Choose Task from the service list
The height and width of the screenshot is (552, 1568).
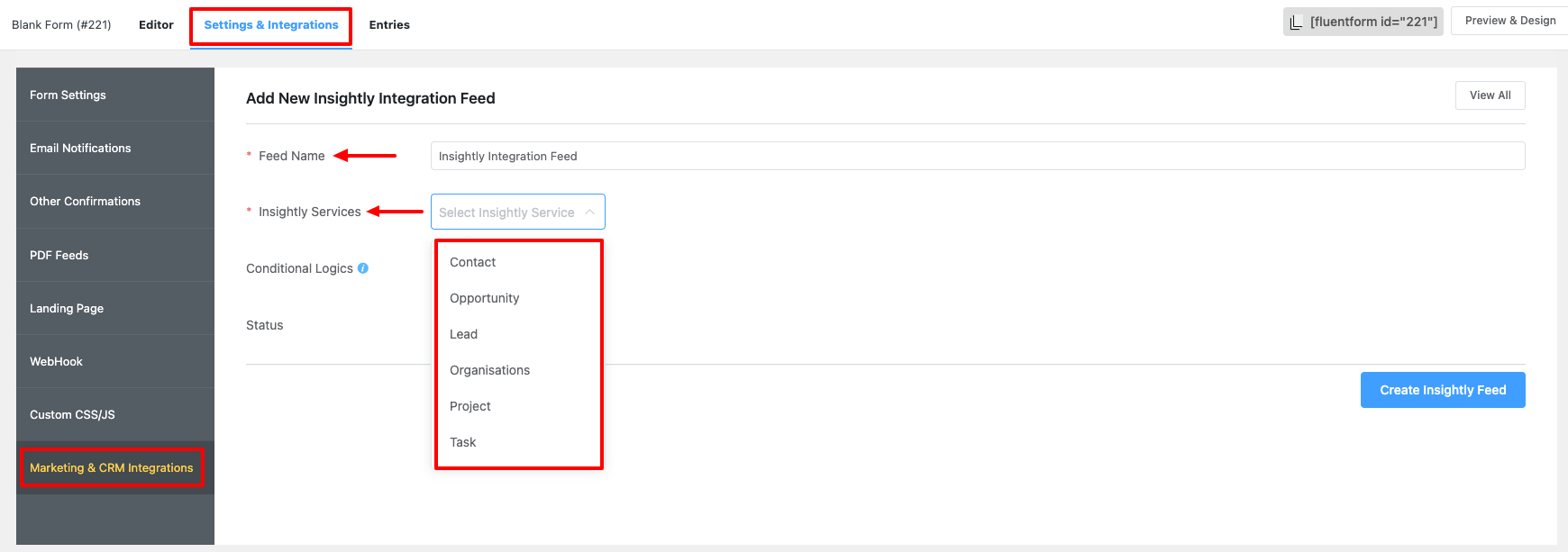[518, 442]
